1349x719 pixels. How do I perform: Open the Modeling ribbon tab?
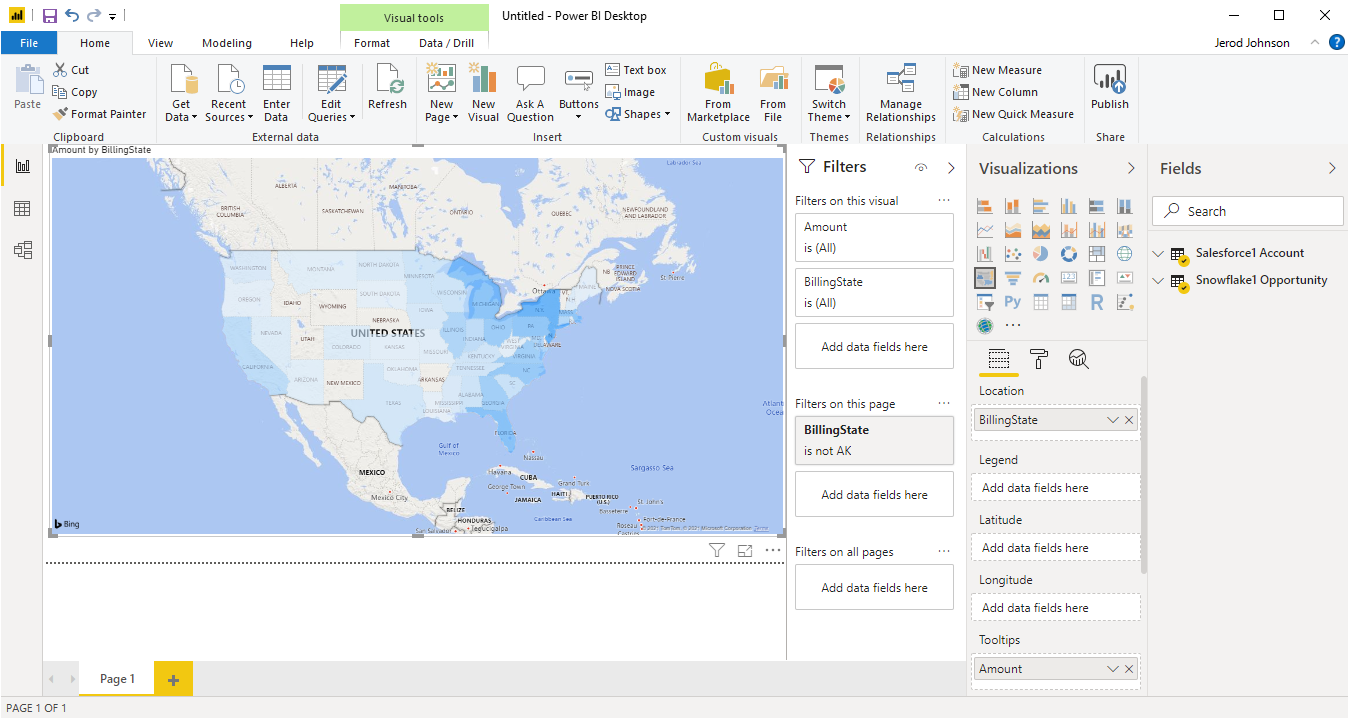(x=227, y=43)
